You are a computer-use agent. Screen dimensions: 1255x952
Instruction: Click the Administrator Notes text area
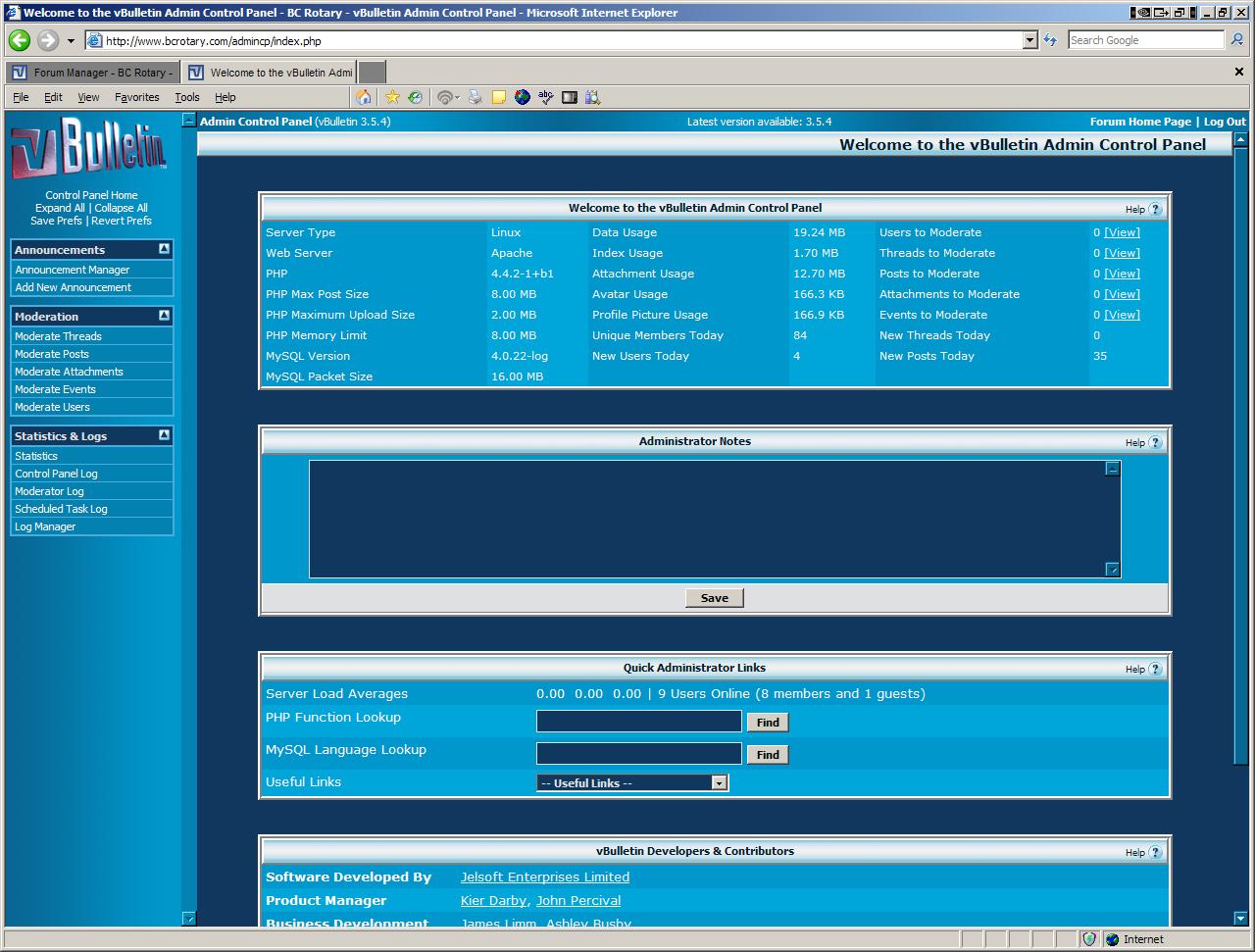pyautogui.click(x=715, y=519)
